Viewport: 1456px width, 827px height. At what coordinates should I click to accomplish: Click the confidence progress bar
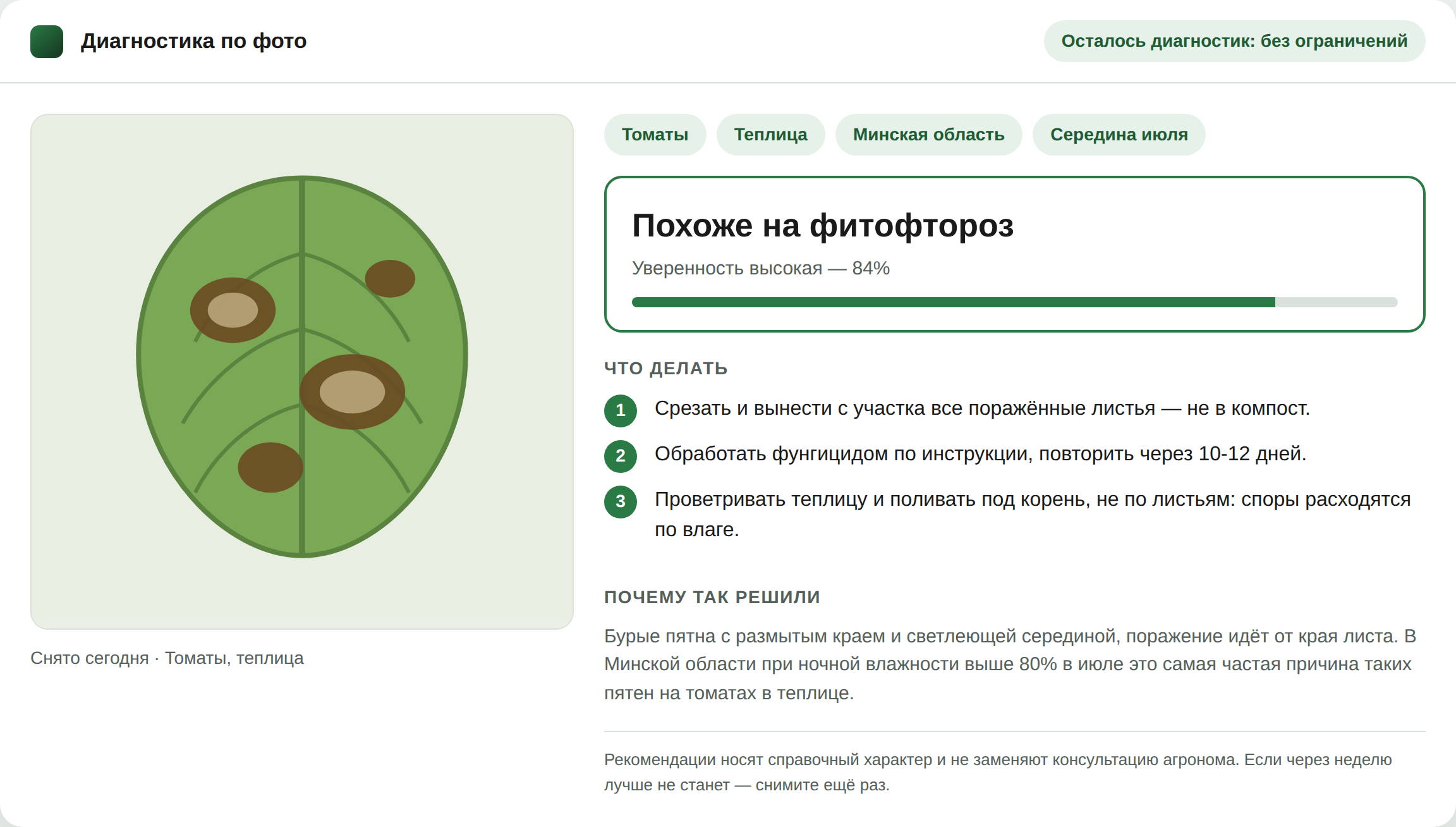tap(1014, 302)
